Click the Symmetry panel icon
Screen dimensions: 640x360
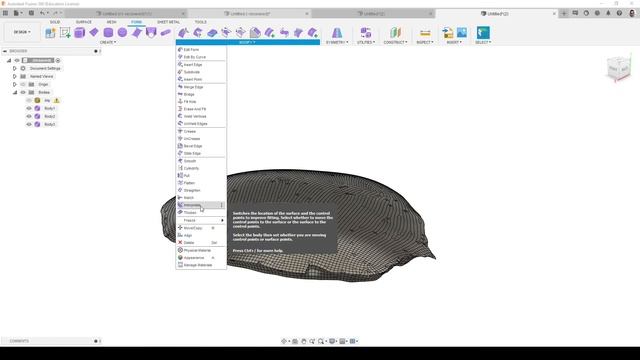click(337, 33)
